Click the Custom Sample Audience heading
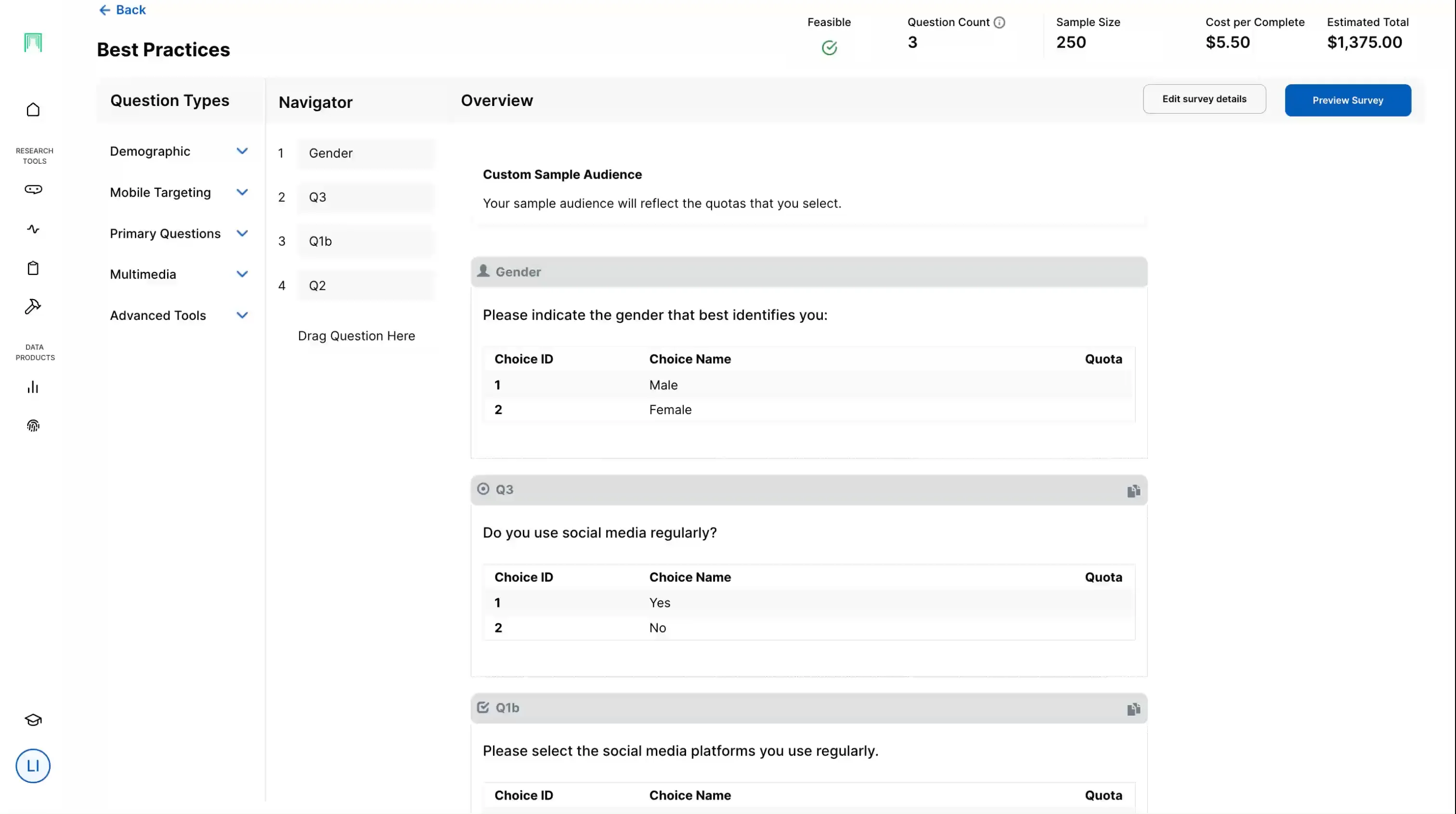Screen dimensions: 1456x814 [x=562, y=175]
